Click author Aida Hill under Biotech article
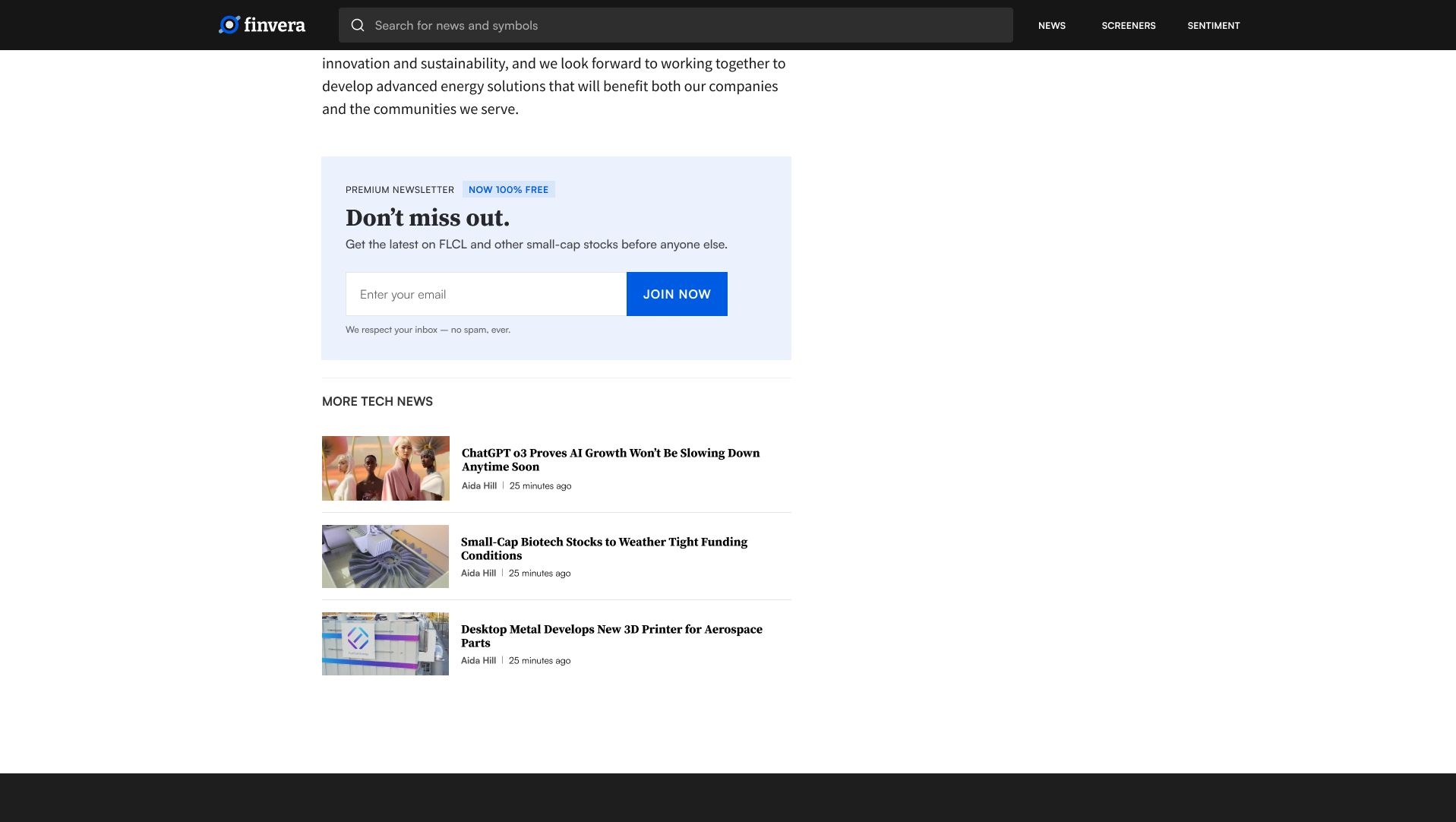 pos(478,573)
